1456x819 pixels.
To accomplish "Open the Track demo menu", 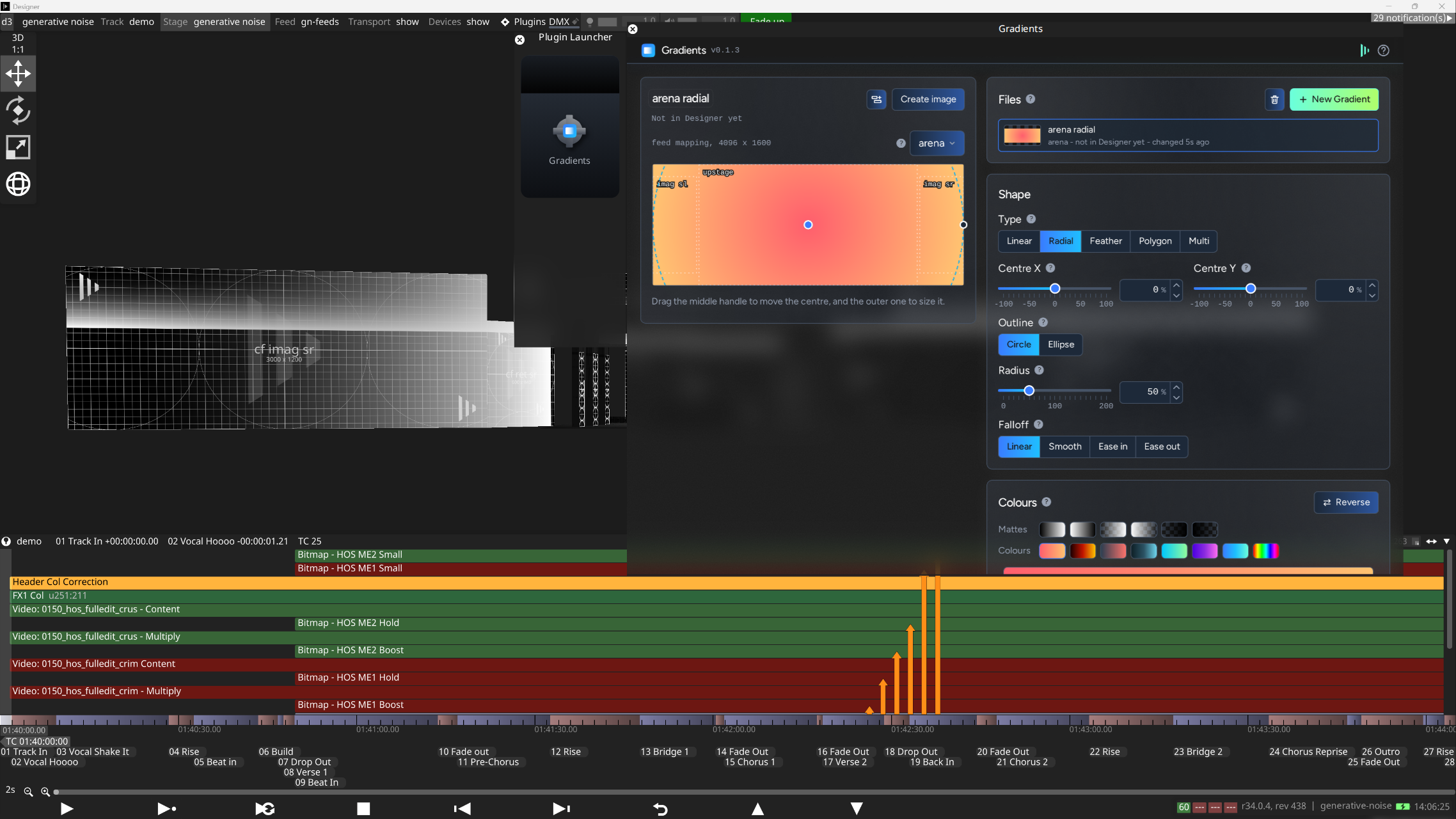I will tap(127, 22).
